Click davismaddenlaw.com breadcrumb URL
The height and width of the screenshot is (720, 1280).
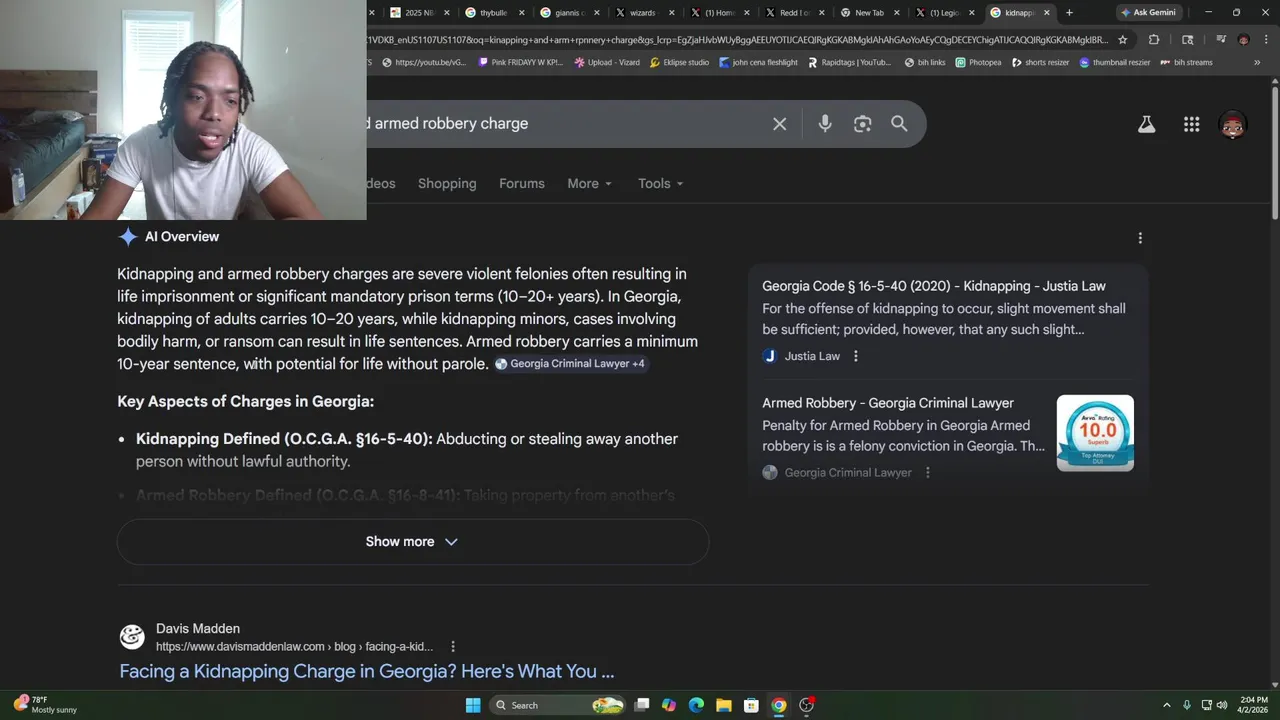[x=294, y=647]
